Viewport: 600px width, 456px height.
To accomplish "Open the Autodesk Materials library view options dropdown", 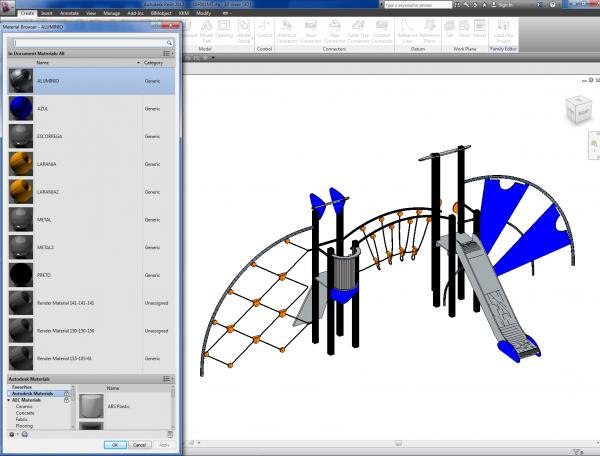I will [x=168, y=380].
